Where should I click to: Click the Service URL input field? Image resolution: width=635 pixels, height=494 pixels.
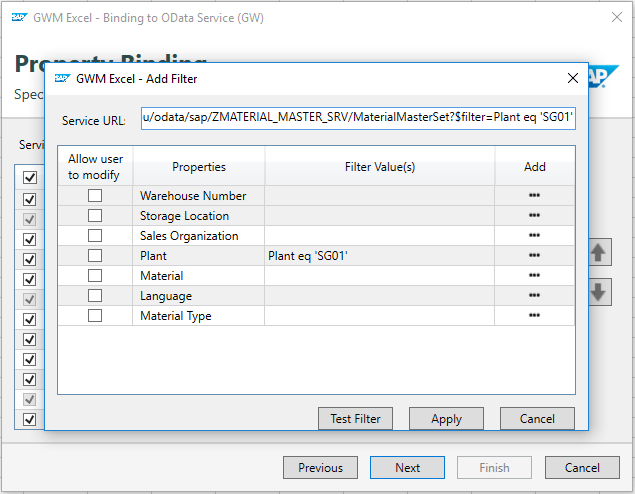click(358, 119)
